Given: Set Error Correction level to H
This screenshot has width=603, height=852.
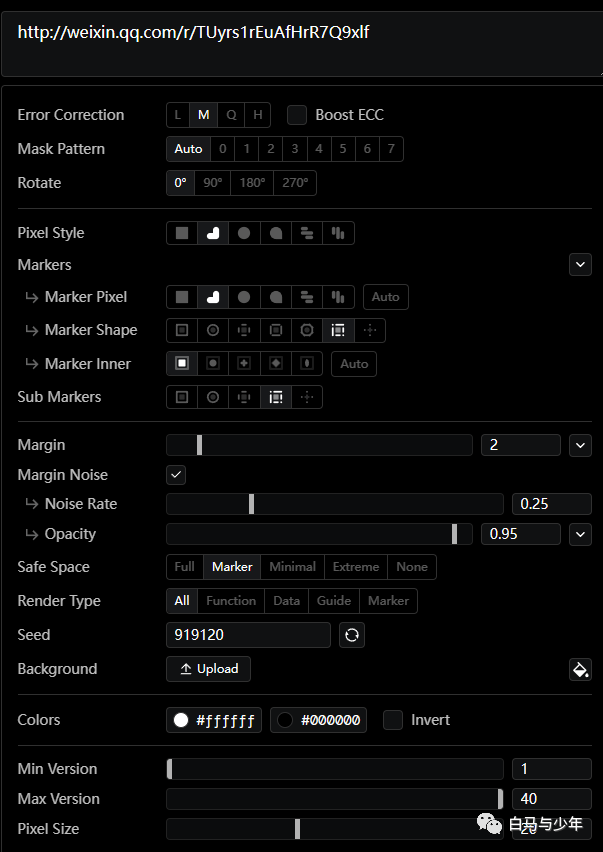Looking at the screenshot, I should [x=257, y=115].
